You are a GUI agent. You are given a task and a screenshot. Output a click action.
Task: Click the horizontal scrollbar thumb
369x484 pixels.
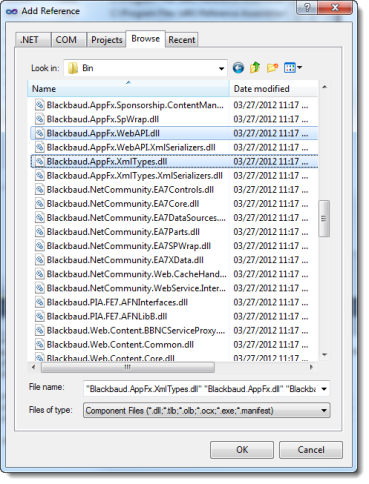[x=128, y=367]
